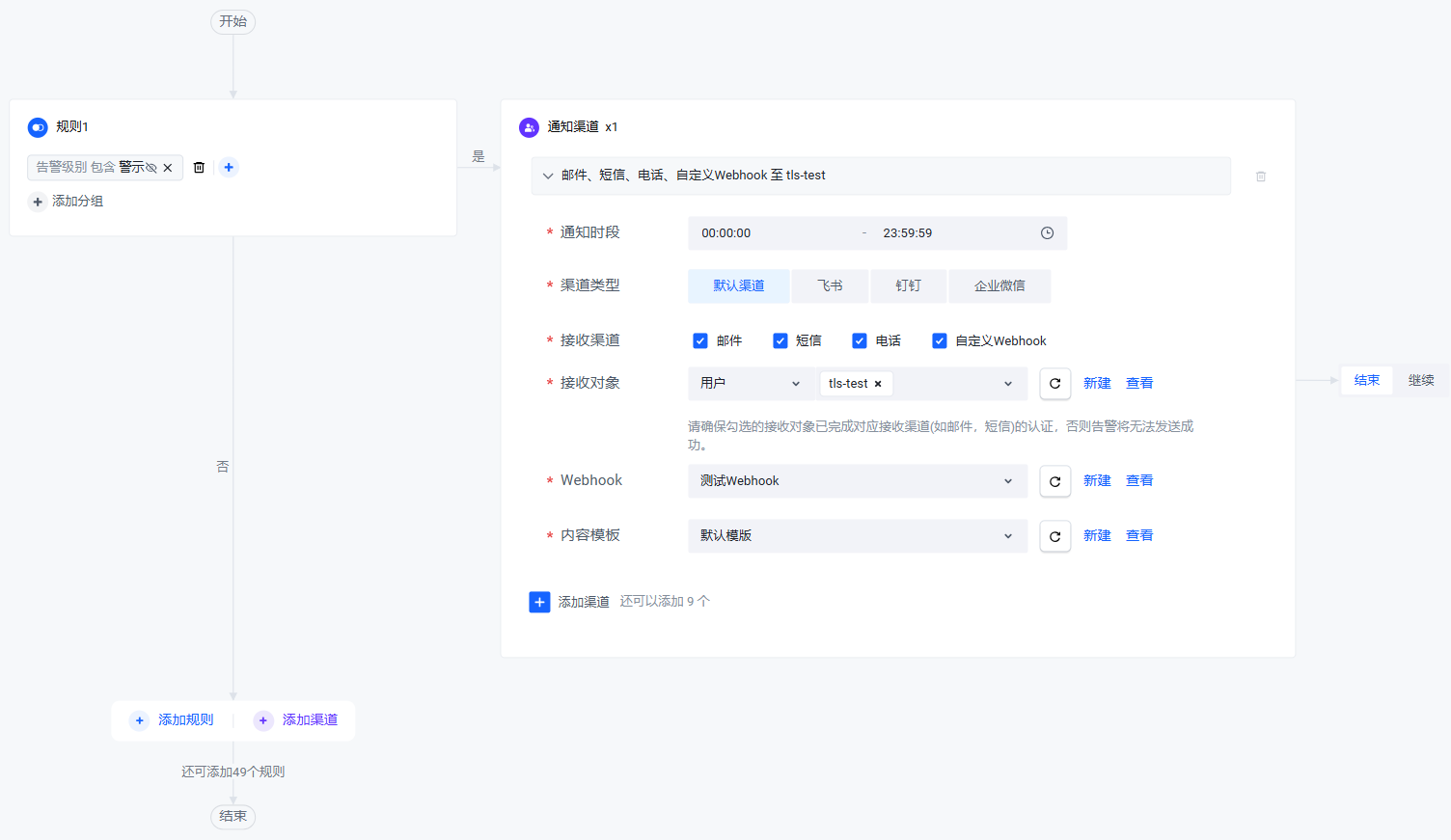Click the blue plus 添加渠道 icon
Image resolution: width=1451 pixels, height=840 pixels.
539,602
